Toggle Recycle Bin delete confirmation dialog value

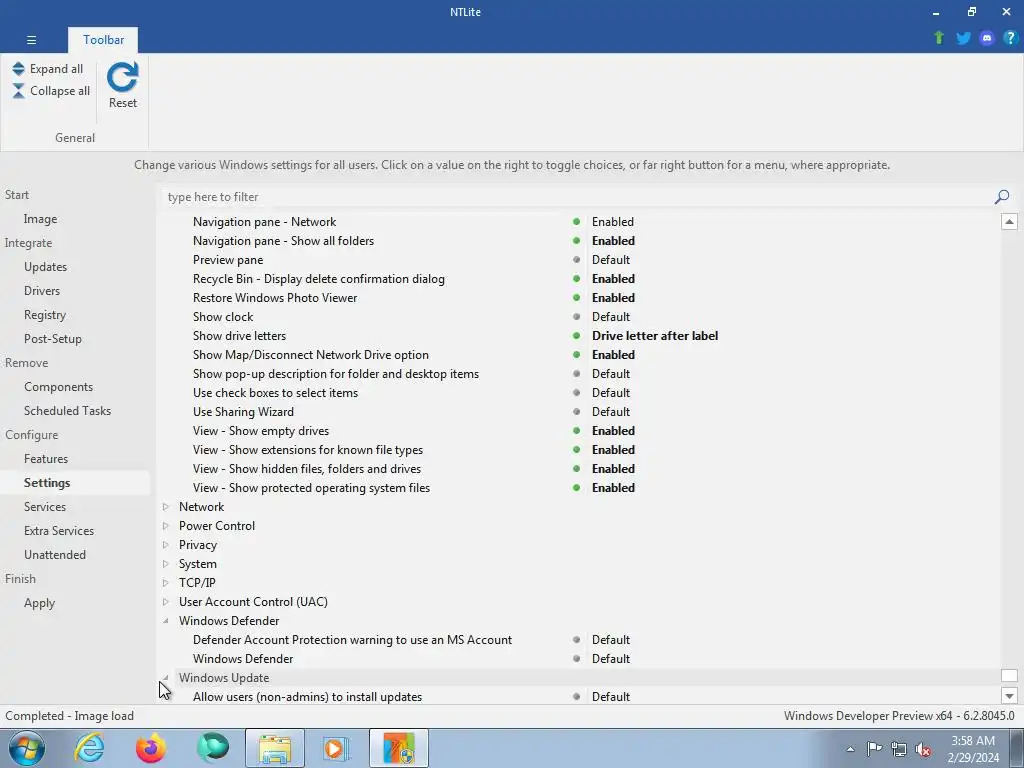click(613, 279)
